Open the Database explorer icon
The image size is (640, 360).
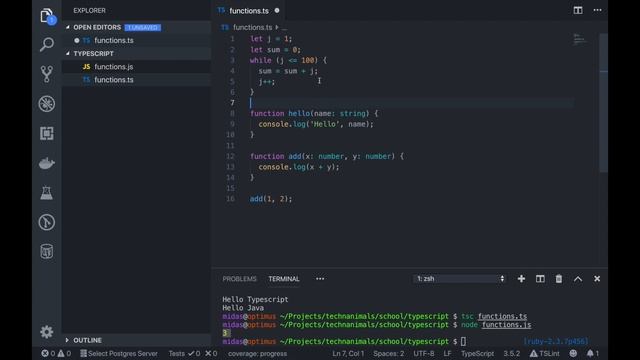point(47,251)
